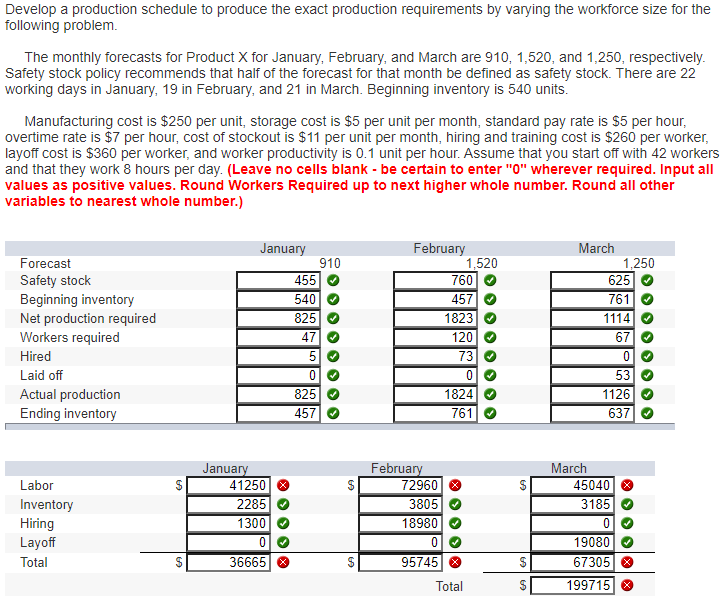Click January Net production required field

click(279, 318)
